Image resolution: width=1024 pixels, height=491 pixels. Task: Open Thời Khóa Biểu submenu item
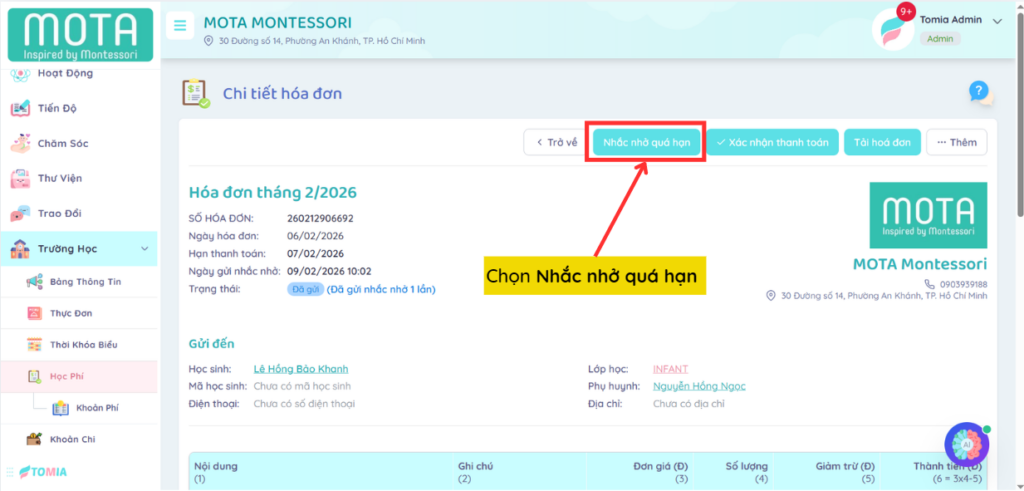coord(83,345)
